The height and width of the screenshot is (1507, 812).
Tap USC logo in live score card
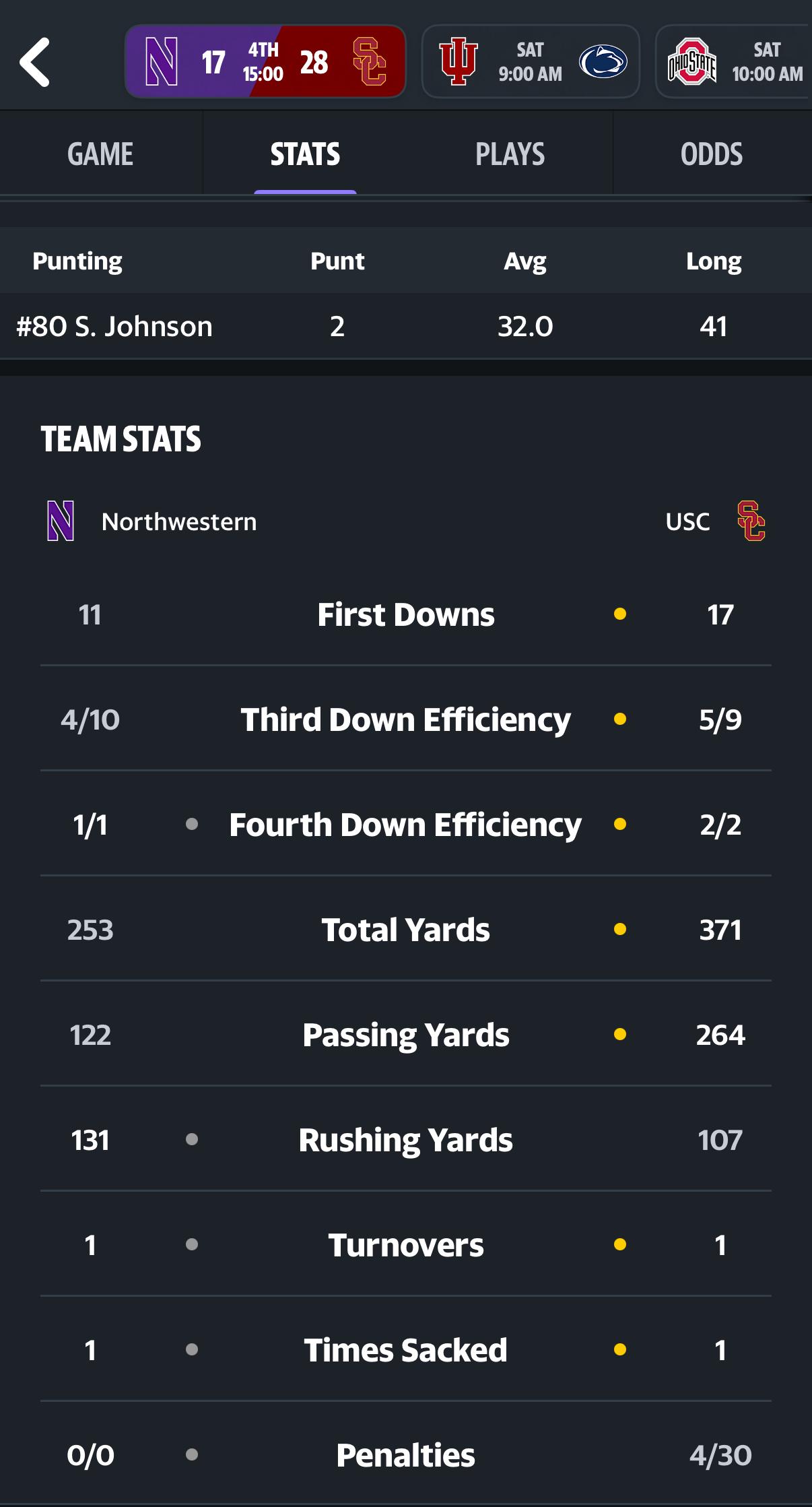click(x=370, y=62)
